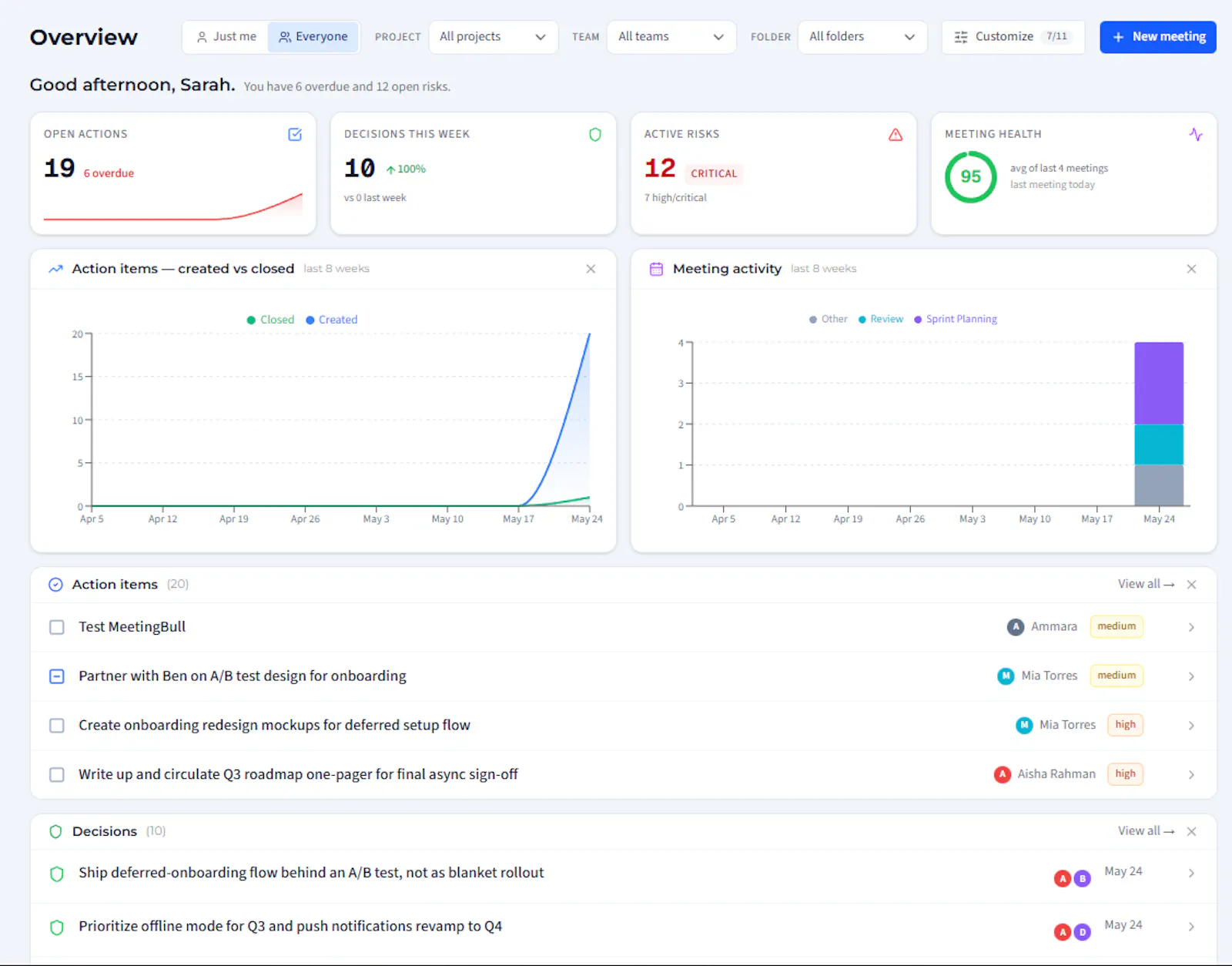Screen dimensions: 1232x966
Task: Toggle the Partner with Ben A/B test checkbox
Action: (57, 676)
